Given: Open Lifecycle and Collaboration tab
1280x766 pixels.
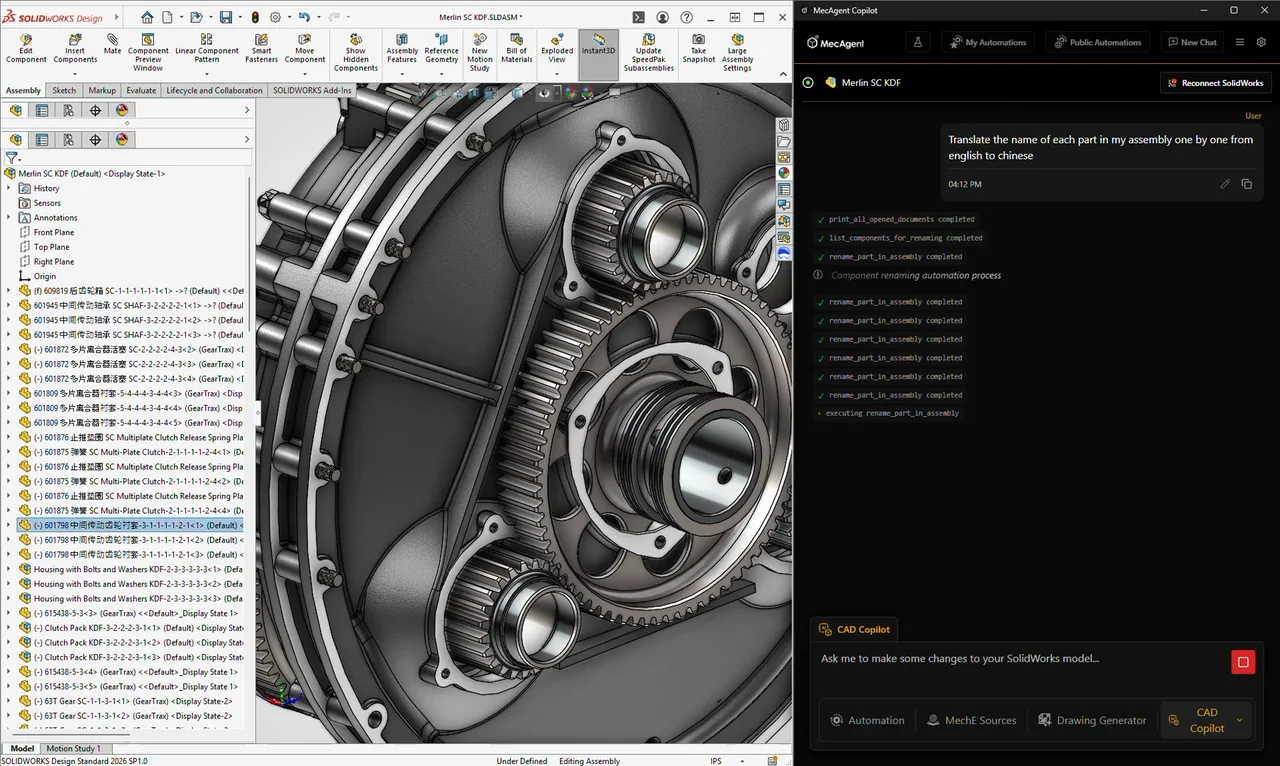Looking at the screenshot, I should (x=214, y=90).
